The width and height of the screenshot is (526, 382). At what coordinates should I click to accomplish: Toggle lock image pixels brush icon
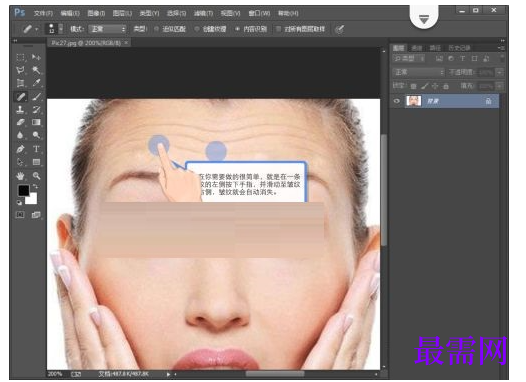pos(425,86)
